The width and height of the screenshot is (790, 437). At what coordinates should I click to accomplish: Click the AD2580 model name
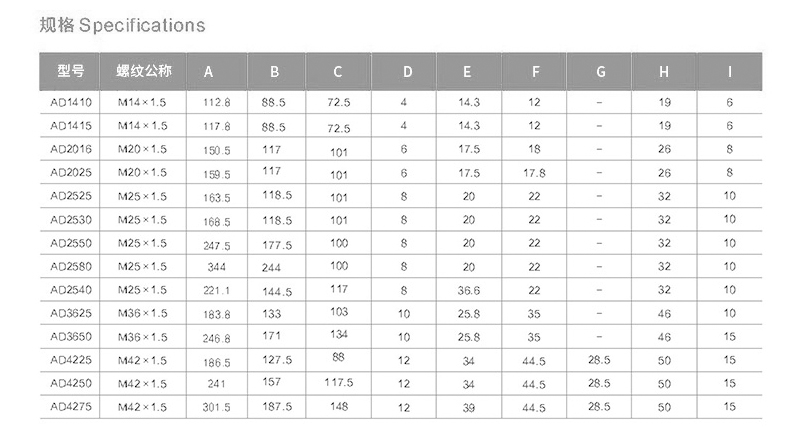coord(71,266)
